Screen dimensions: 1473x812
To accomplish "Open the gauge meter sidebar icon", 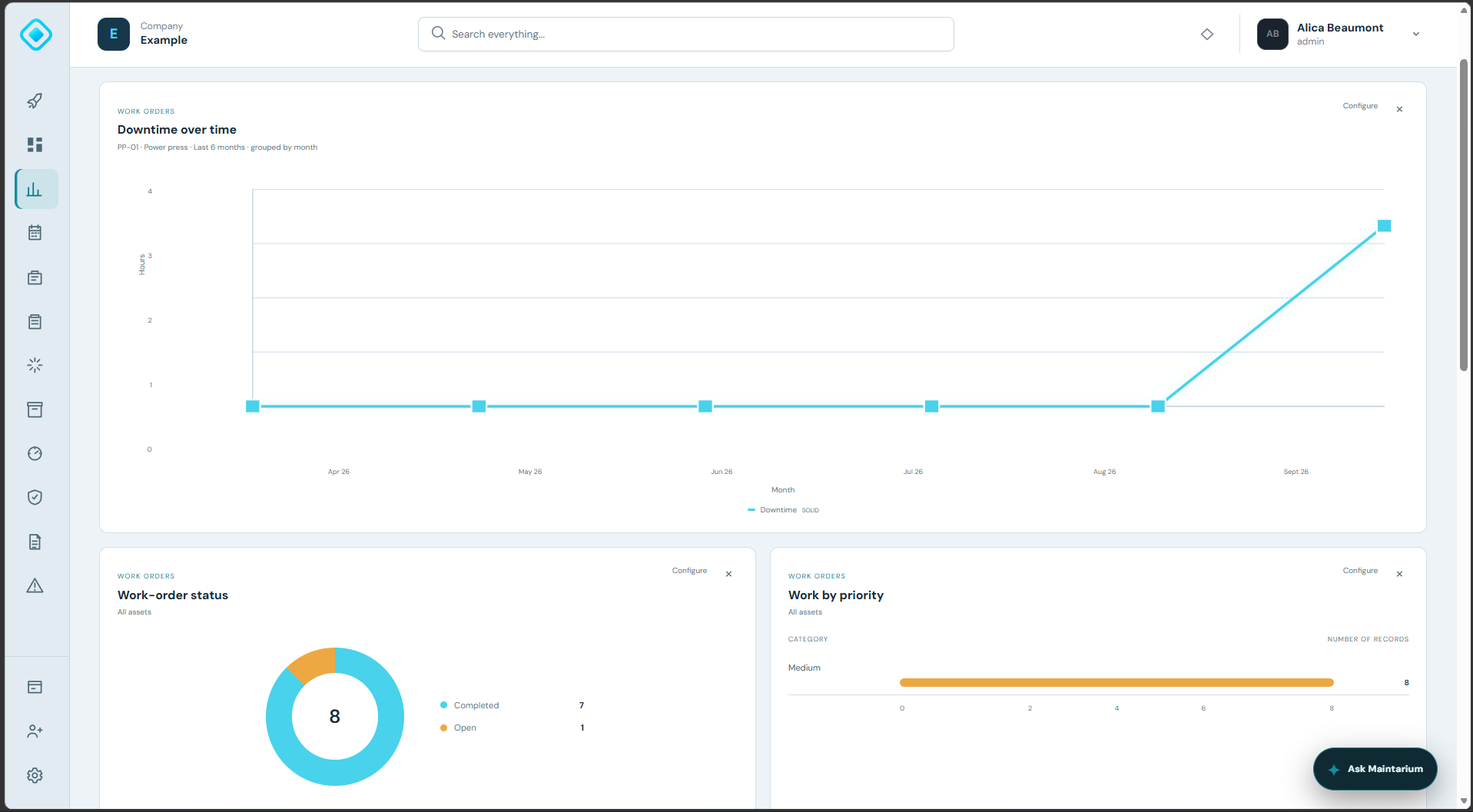I will coord(35,453).
